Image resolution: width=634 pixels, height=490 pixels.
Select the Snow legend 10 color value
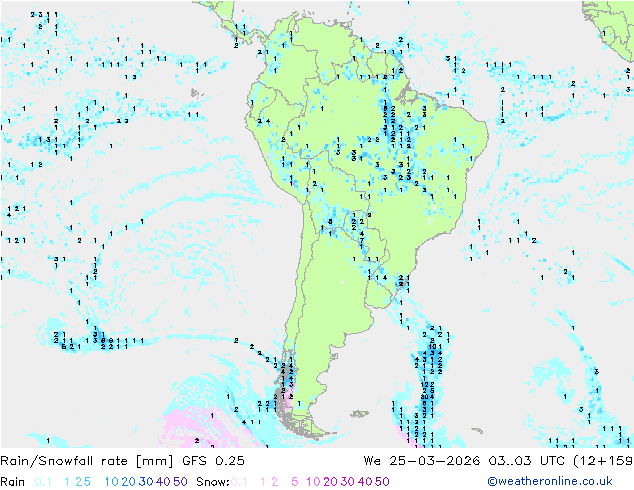(x=313, y=482)
